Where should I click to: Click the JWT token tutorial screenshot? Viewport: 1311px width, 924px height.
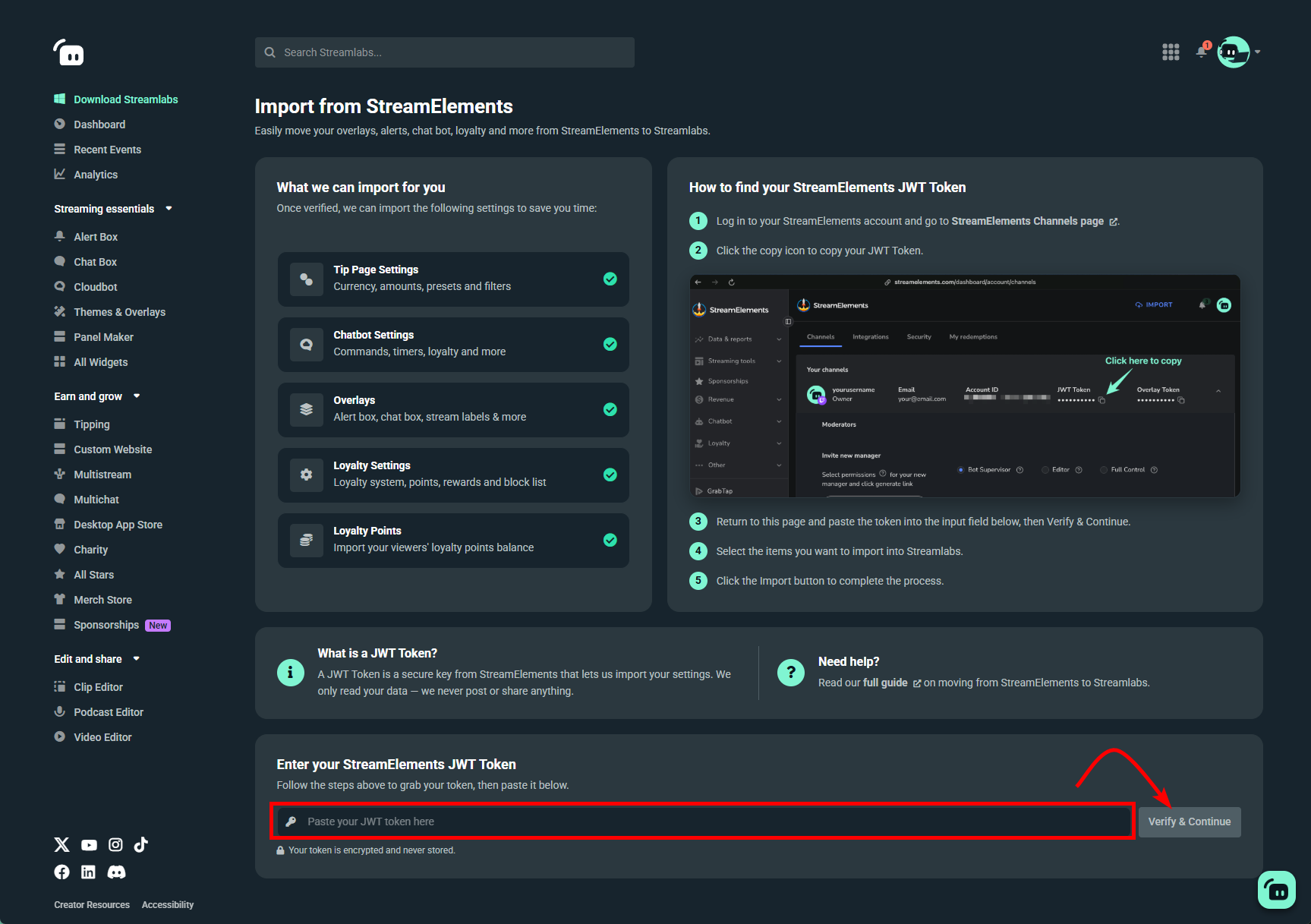(x=964, y=386)
